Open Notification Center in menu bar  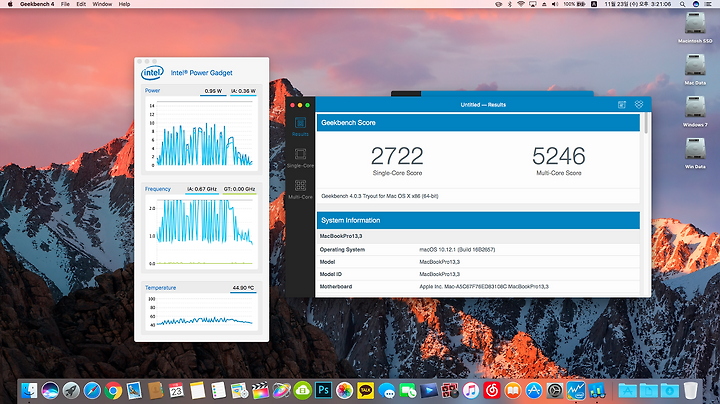708,4
